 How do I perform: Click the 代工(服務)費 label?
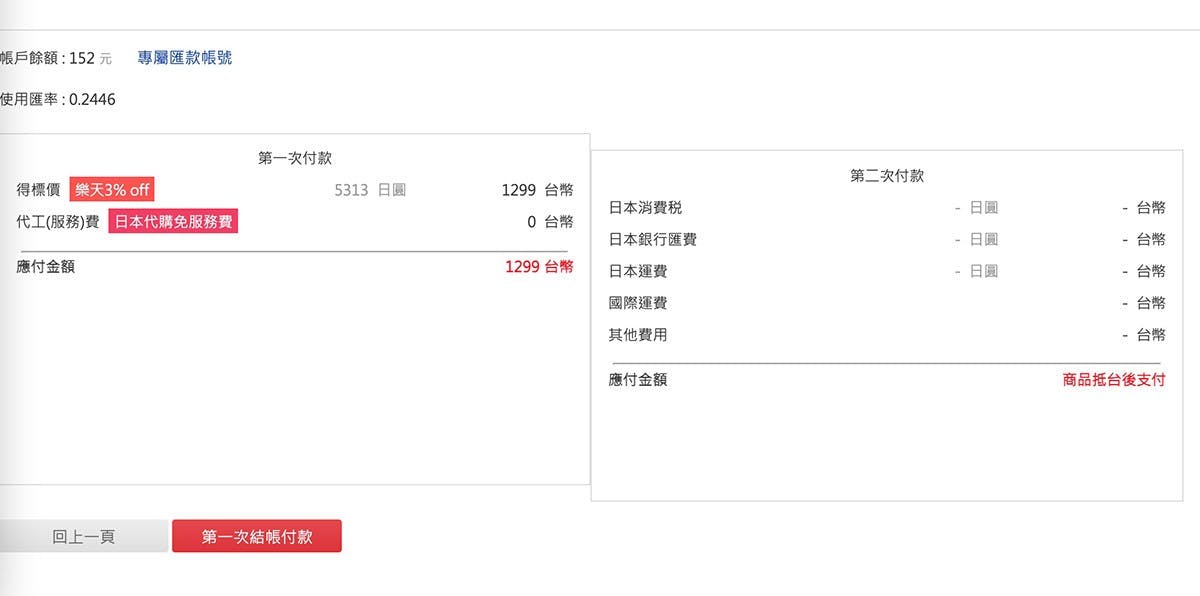coord(58,222)
